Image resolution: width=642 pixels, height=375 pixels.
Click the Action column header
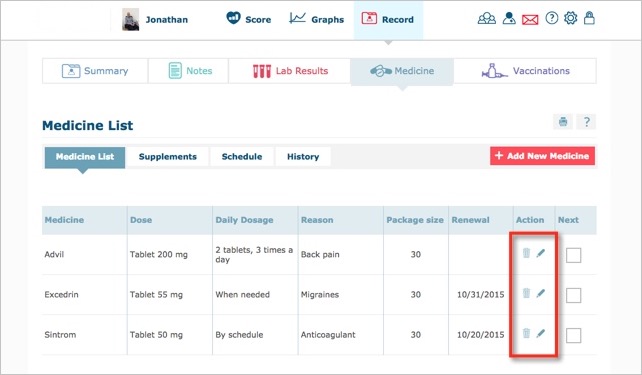(x=530, y=220)
